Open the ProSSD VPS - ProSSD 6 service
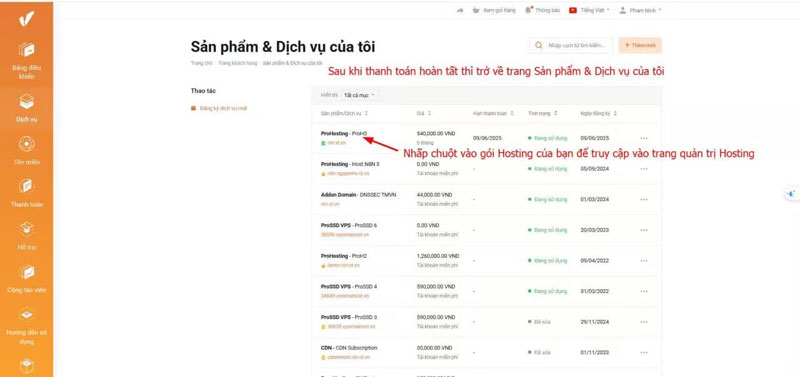This screenshot has width=800, height=377. pos(349,225)
